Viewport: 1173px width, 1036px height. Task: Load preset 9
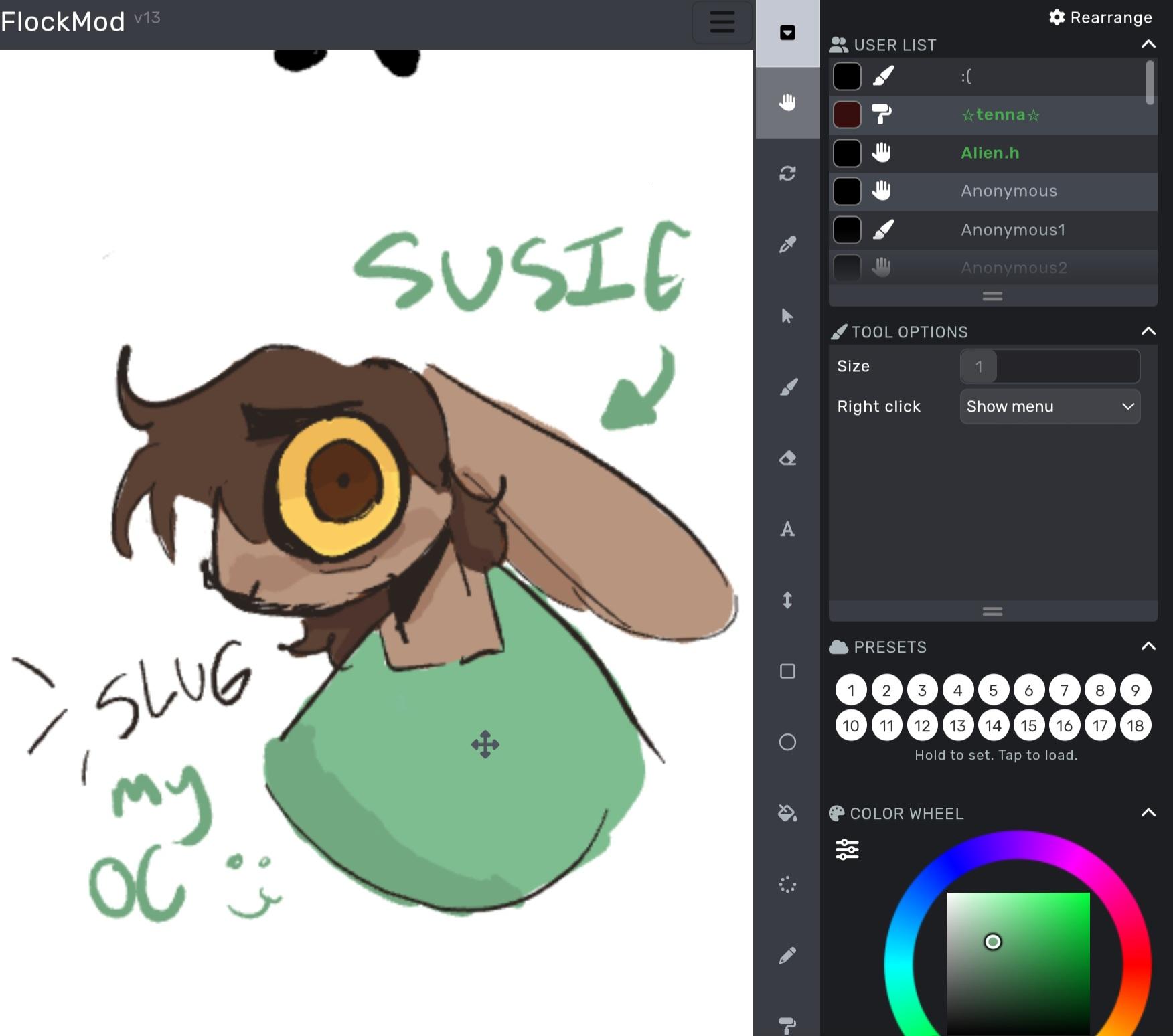pyautogui.click(x=1136, y=690)
